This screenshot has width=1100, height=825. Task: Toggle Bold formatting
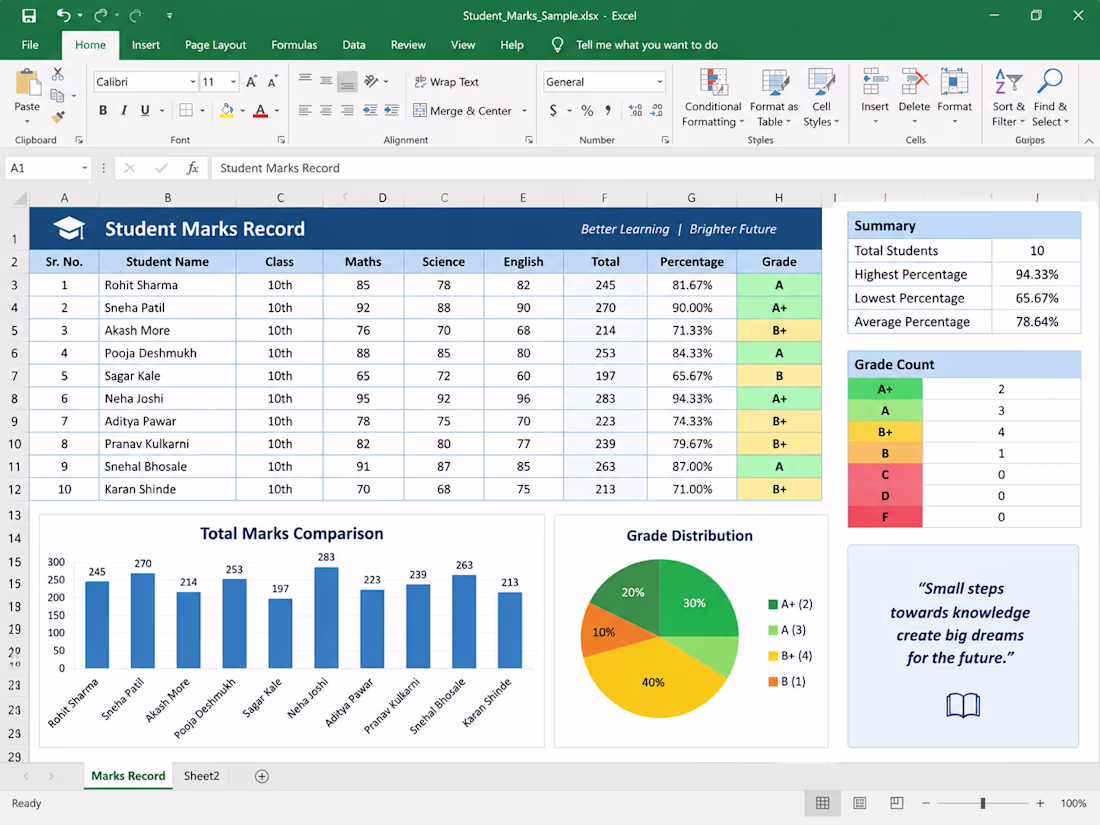click(x=103, y=110)
